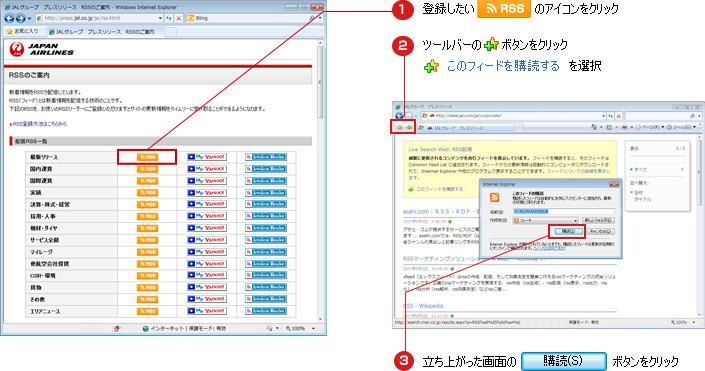Click the RSS icon for 国際運賃 row
The height and width of the screenshot is (371, 705).
147,181
